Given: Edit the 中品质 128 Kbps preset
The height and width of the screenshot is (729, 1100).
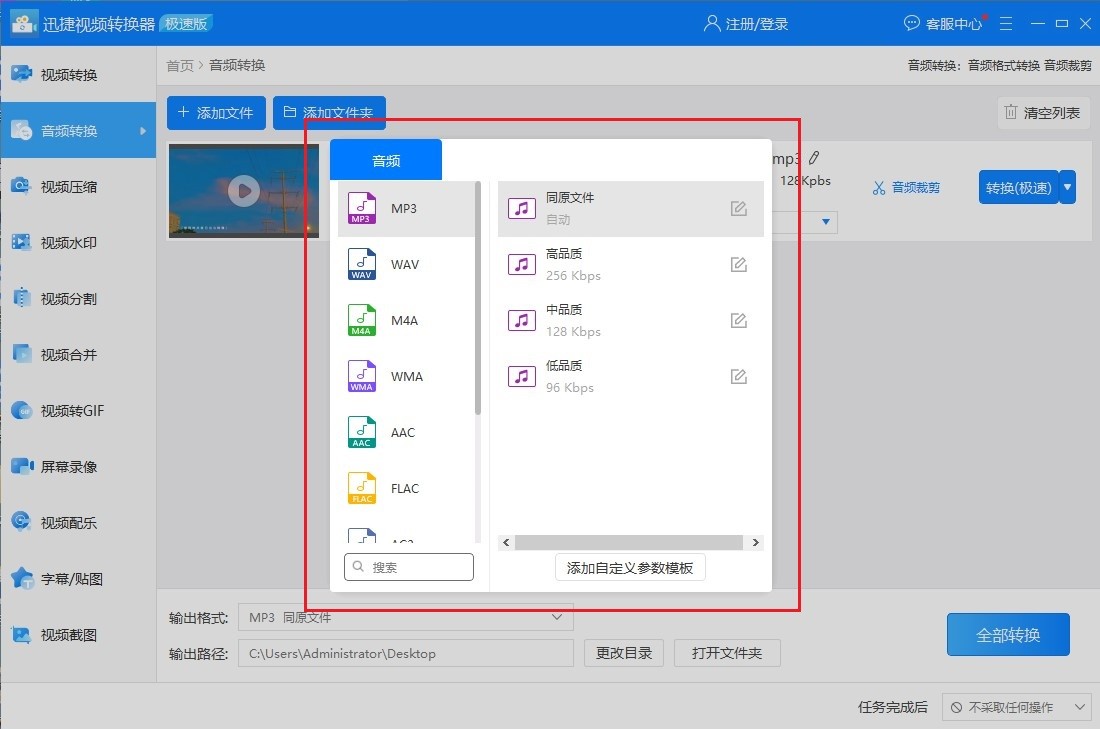Looking at the screenshot, I should pyautogui.click(x=738, y=321).
